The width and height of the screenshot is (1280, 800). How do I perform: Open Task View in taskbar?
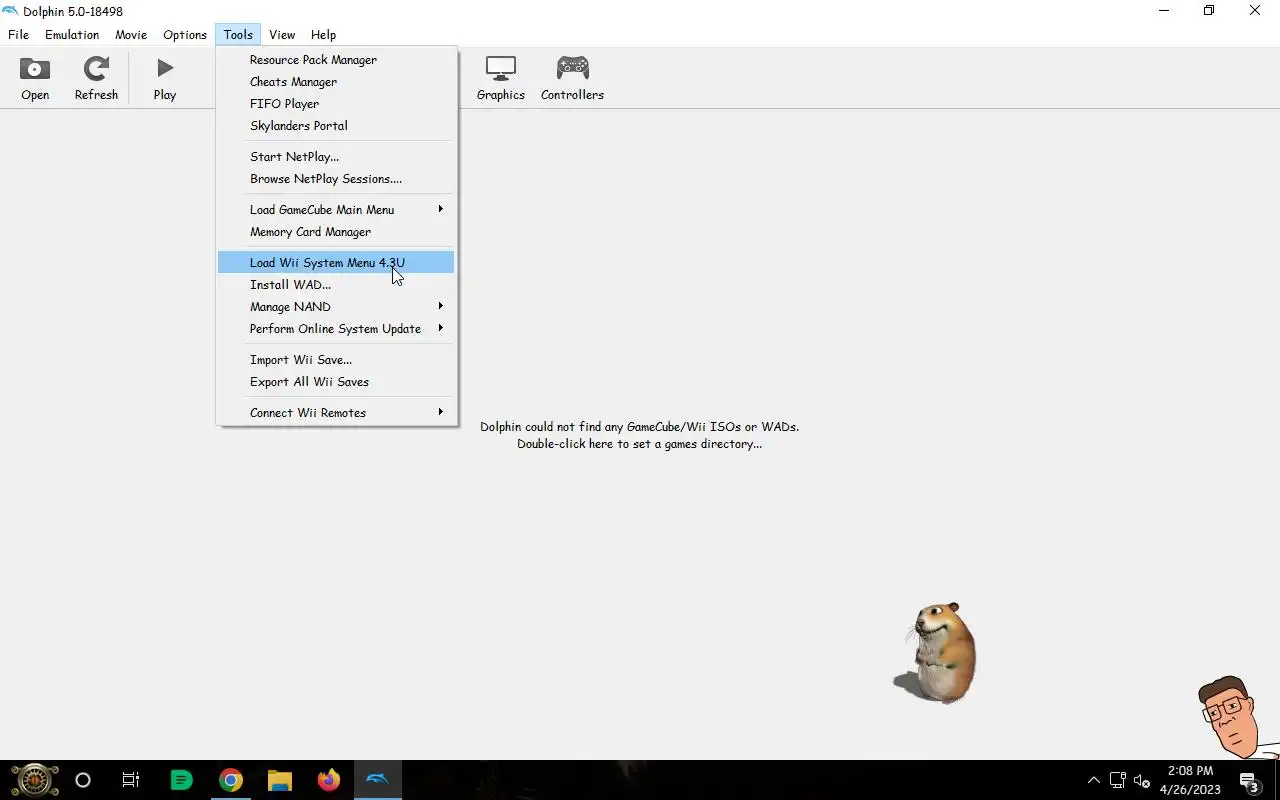131,780
